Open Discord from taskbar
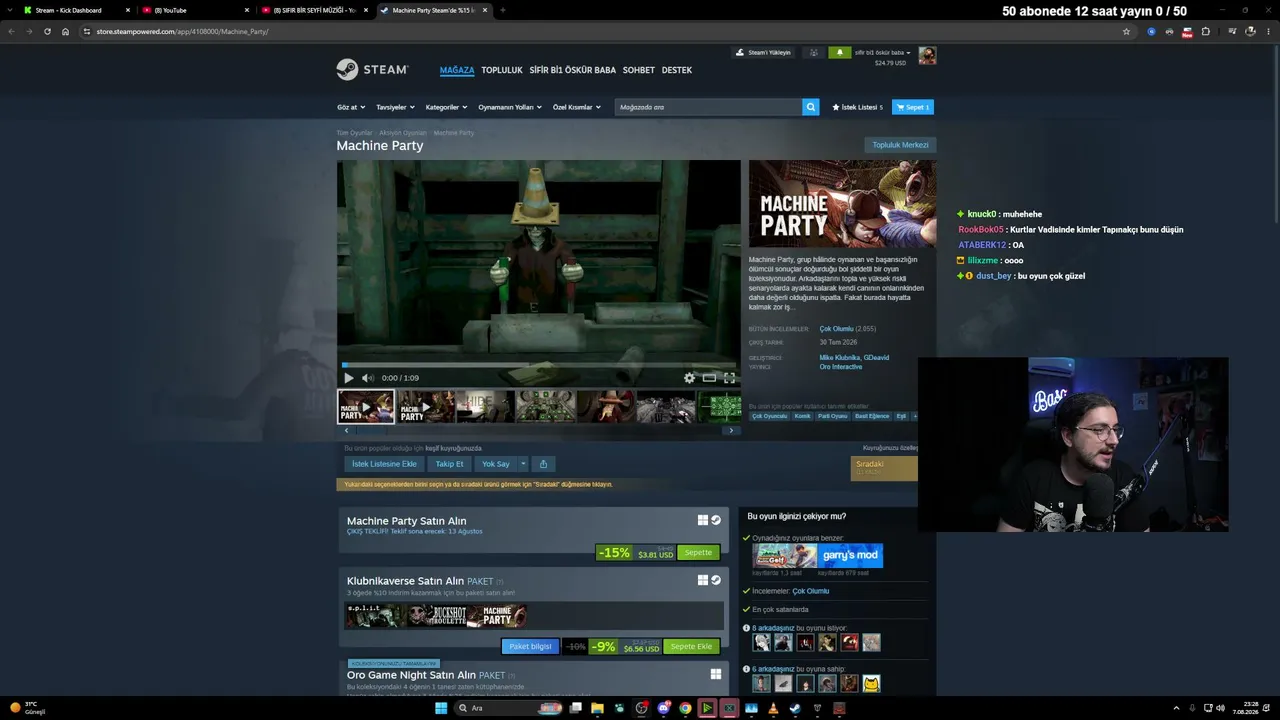 (x=663, y=708)
